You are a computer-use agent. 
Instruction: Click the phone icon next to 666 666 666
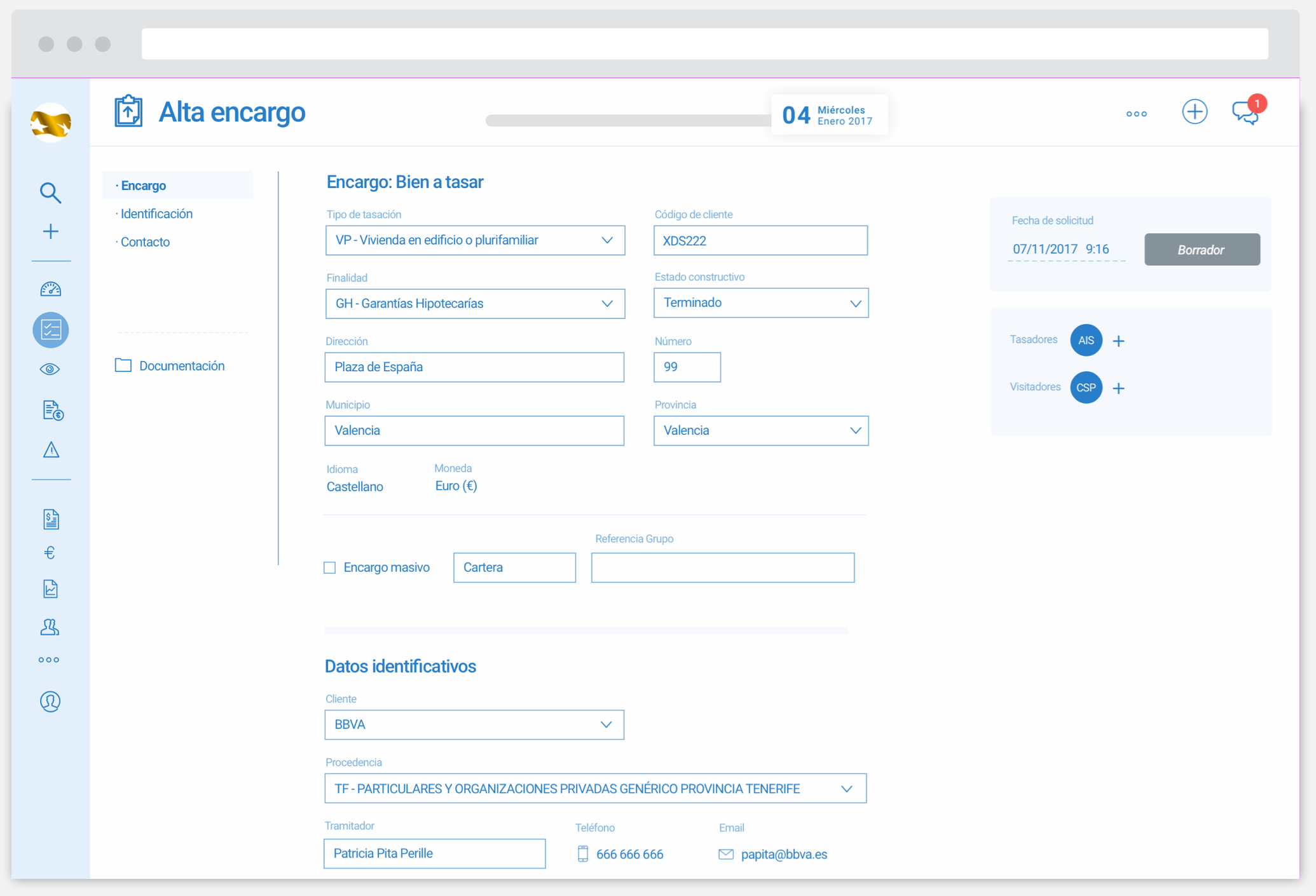click(x=583, y=854)
